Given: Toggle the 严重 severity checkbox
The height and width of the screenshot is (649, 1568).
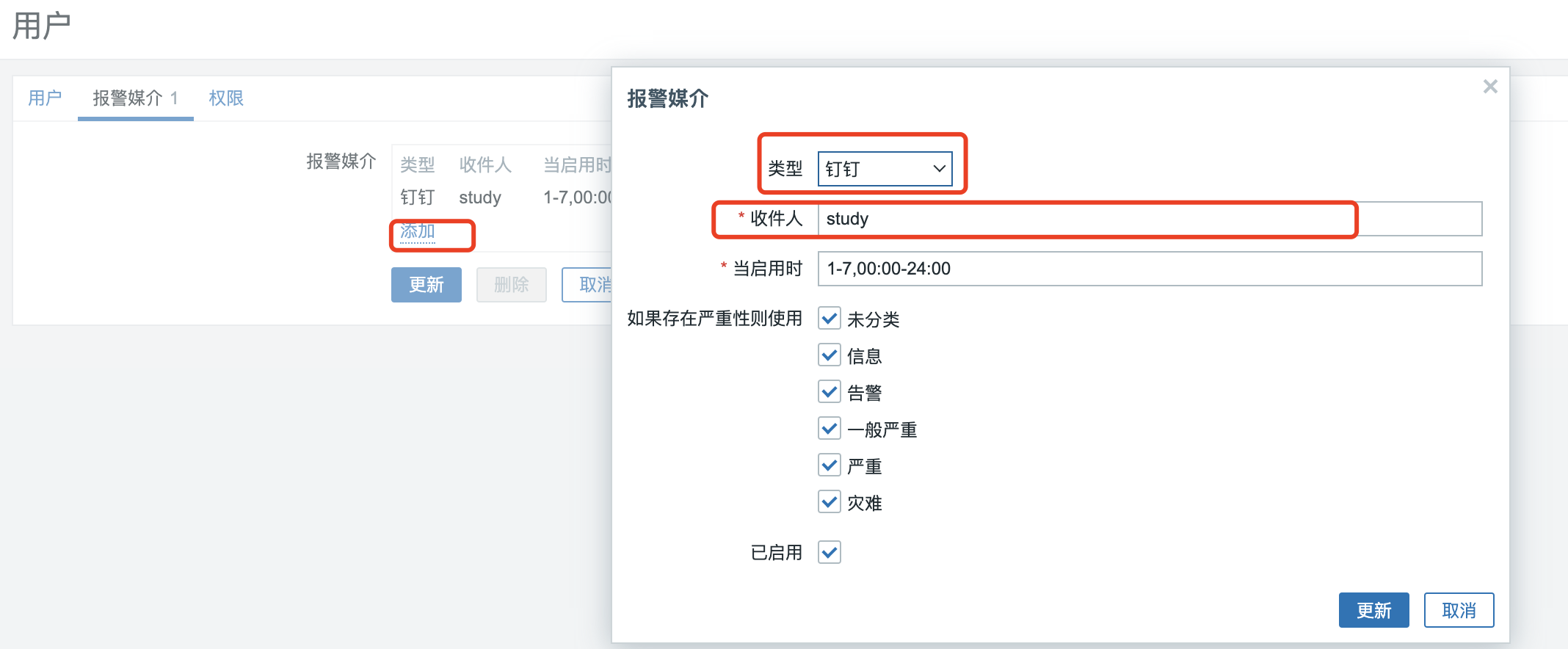Looking at the screenshot, I should [830, 465].
